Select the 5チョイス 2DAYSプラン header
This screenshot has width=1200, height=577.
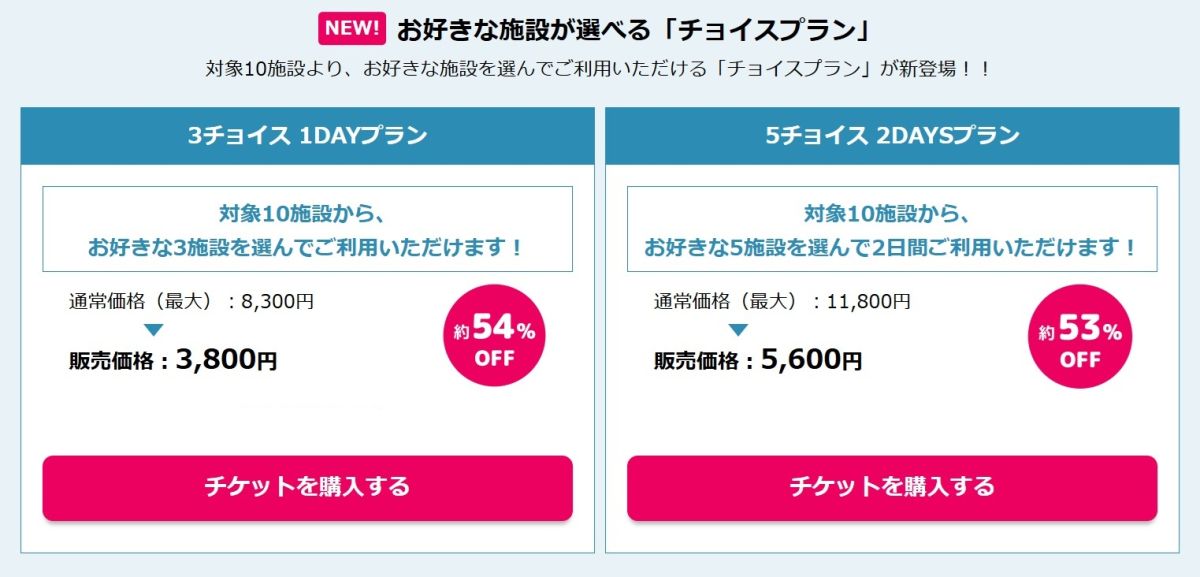tap(892, 136)
